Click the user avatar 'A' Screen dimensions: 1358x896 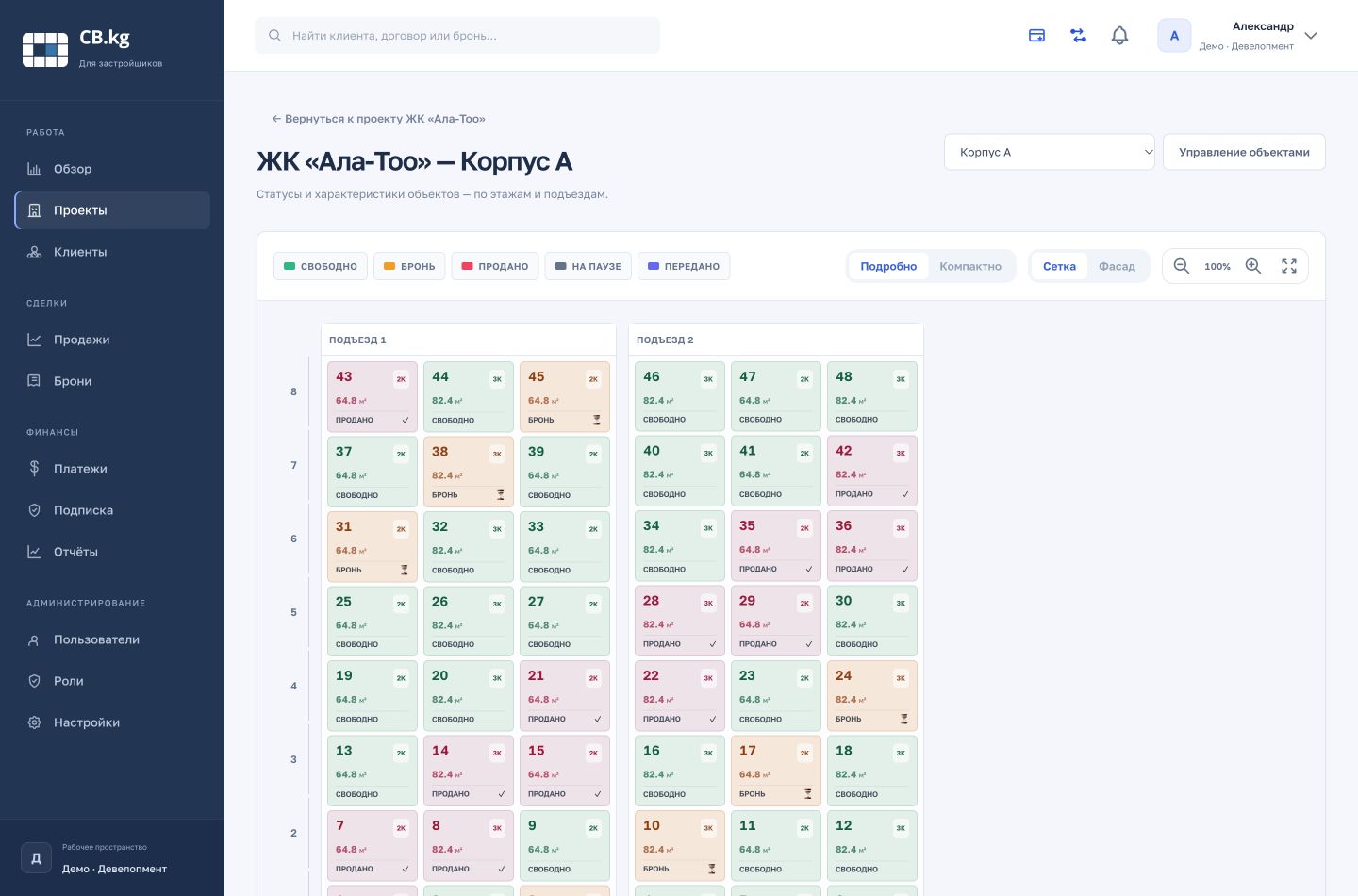coord(1174,36)
